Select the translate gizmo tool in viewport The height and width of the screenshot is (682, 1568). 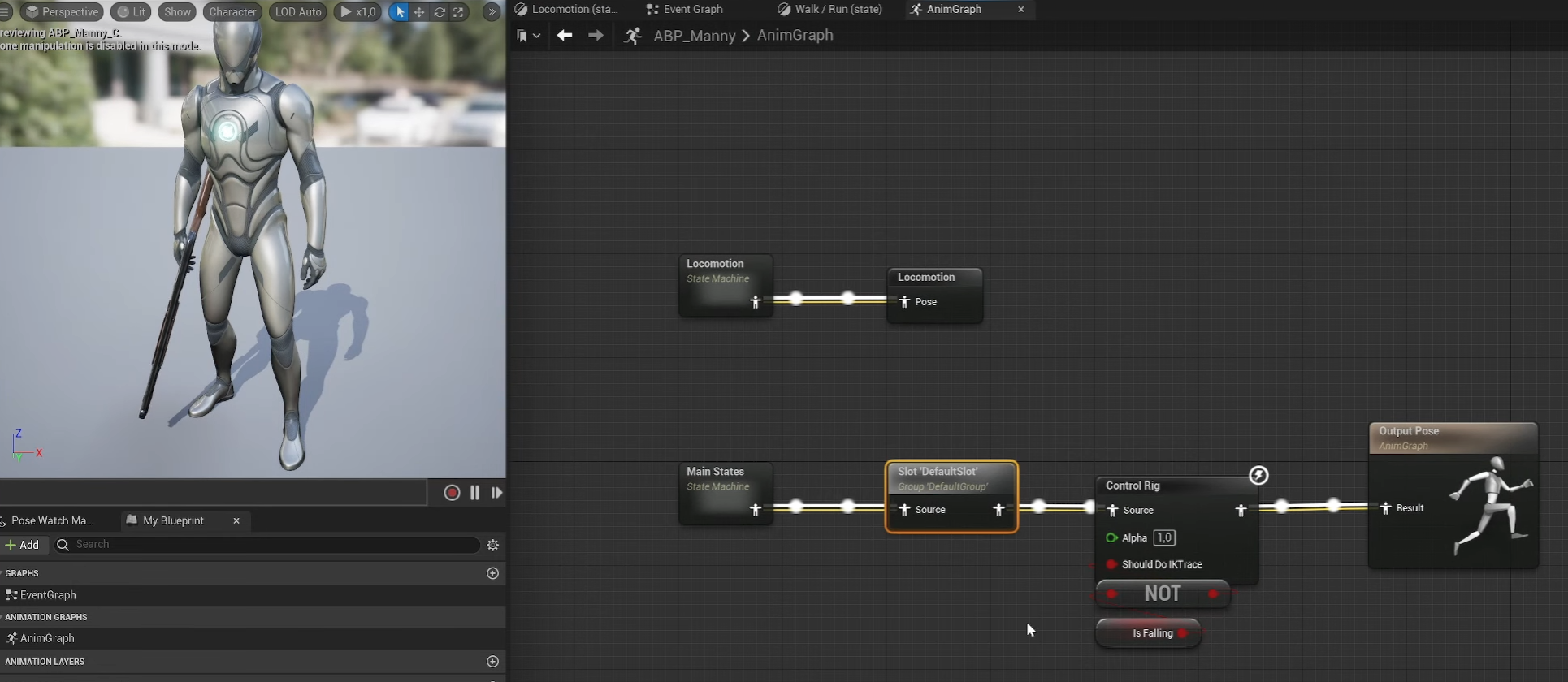click(419, 12)
